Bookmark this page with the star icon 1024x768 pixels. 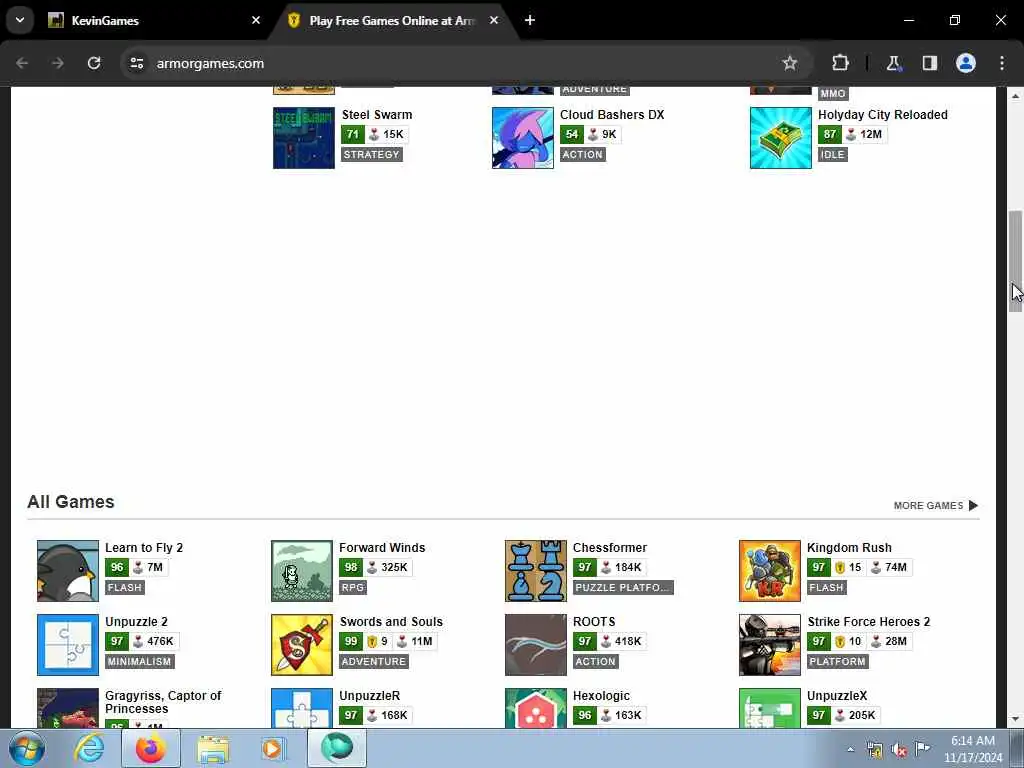(x=790, y=63)
